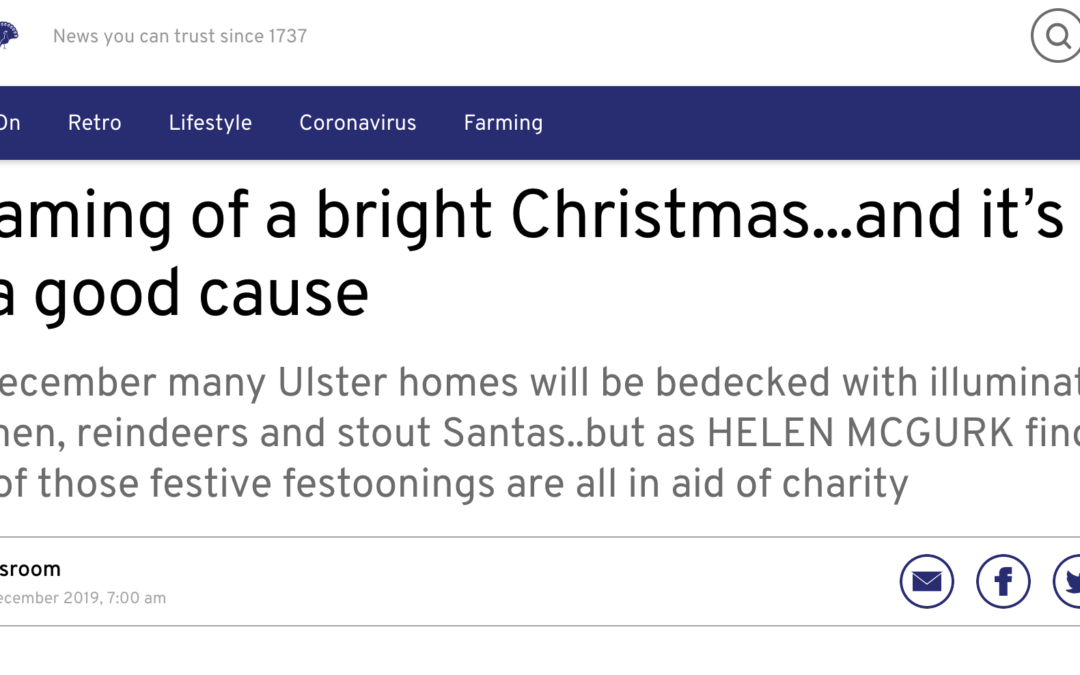Click the 'News you can trust since 1737' tagline
This screenshot has width=1080, height=675.
(x=180, y=36)
